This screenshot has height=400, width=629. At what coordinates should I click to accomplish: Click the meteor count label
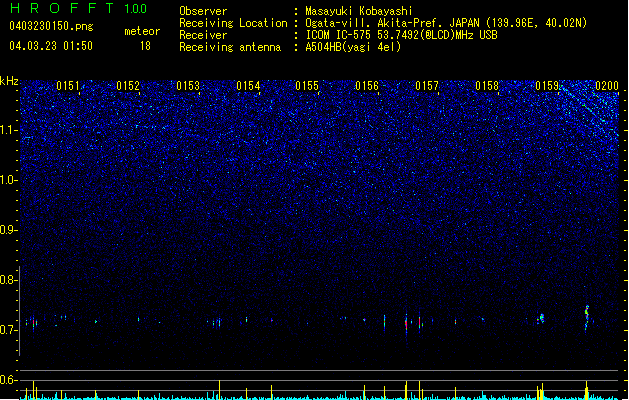pos(142,31)
